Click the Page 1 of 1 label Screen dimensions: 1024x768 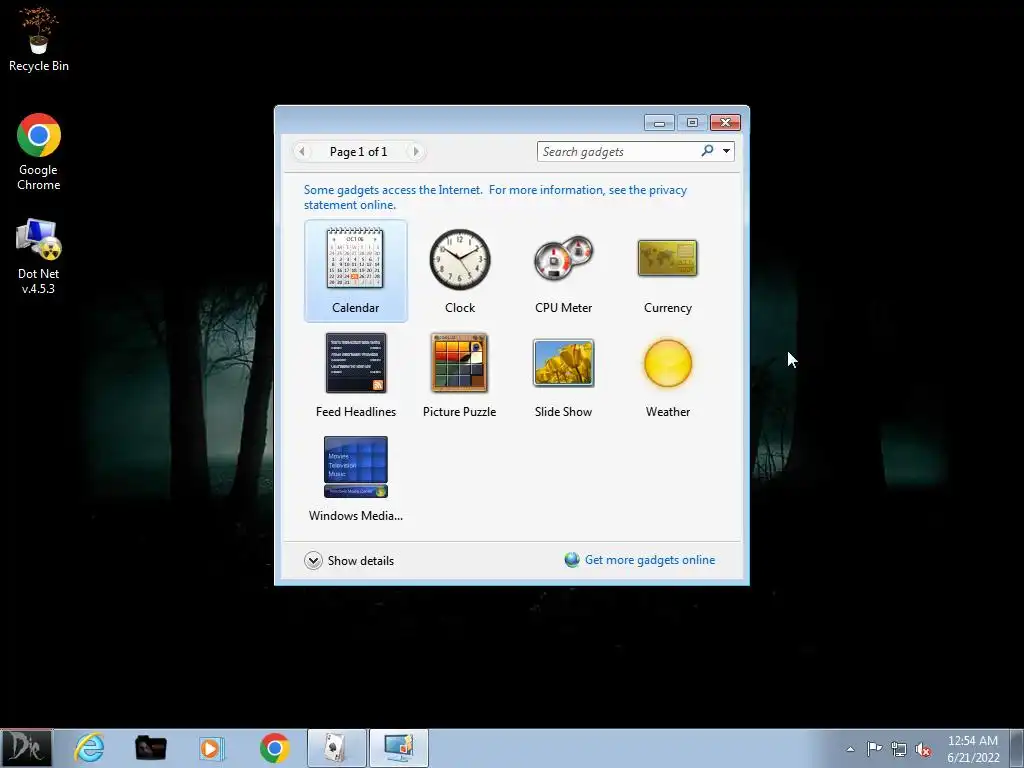point(359,152)
